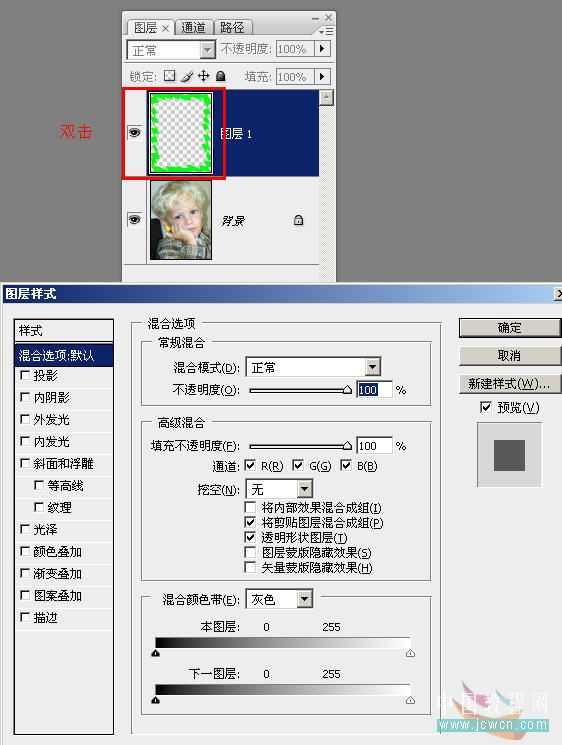Click the 背景 layer name
This screenshot has height=745, width=562.
233,220
